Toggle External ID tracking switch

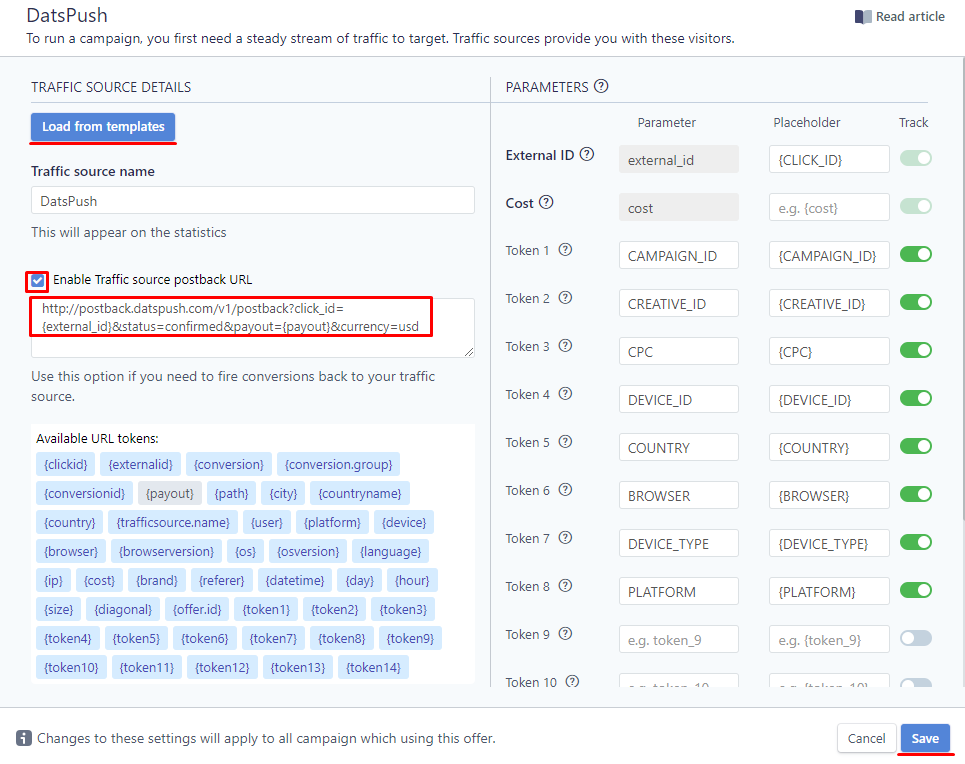pyautogui.click(x=915, y=158)
